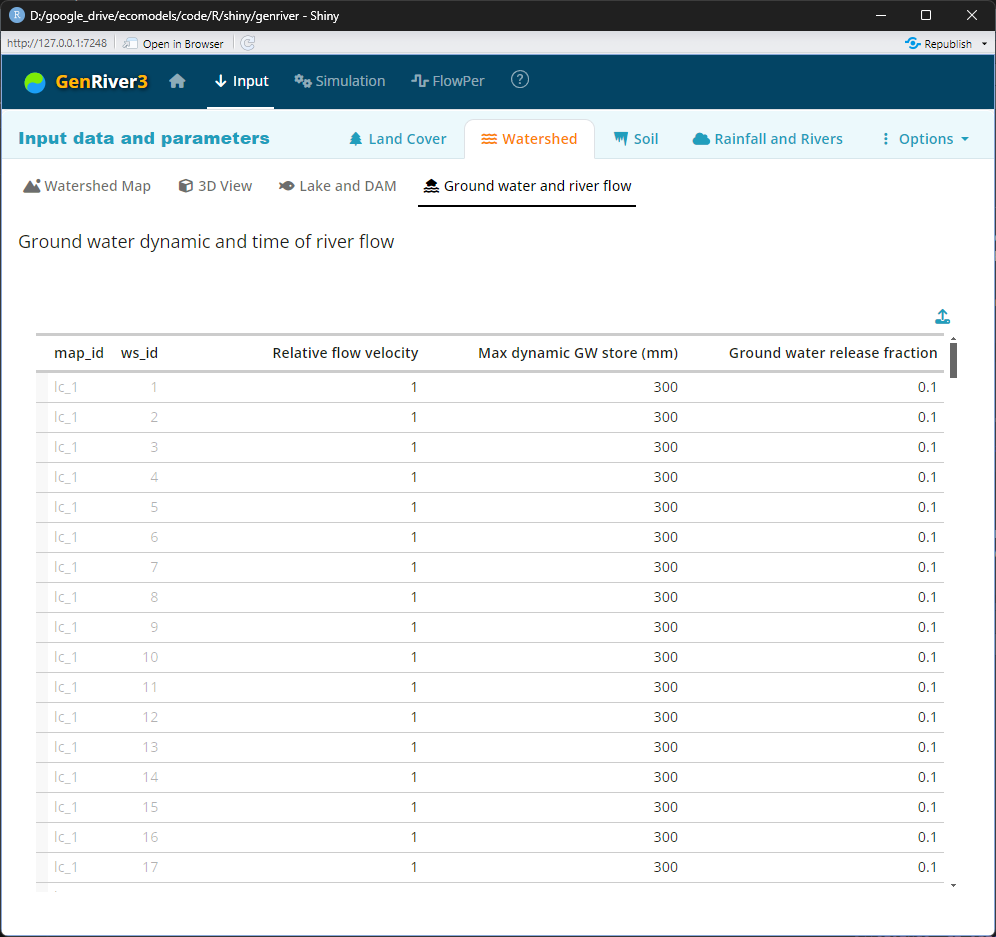Click the Republish sync icon

[912, 43]
